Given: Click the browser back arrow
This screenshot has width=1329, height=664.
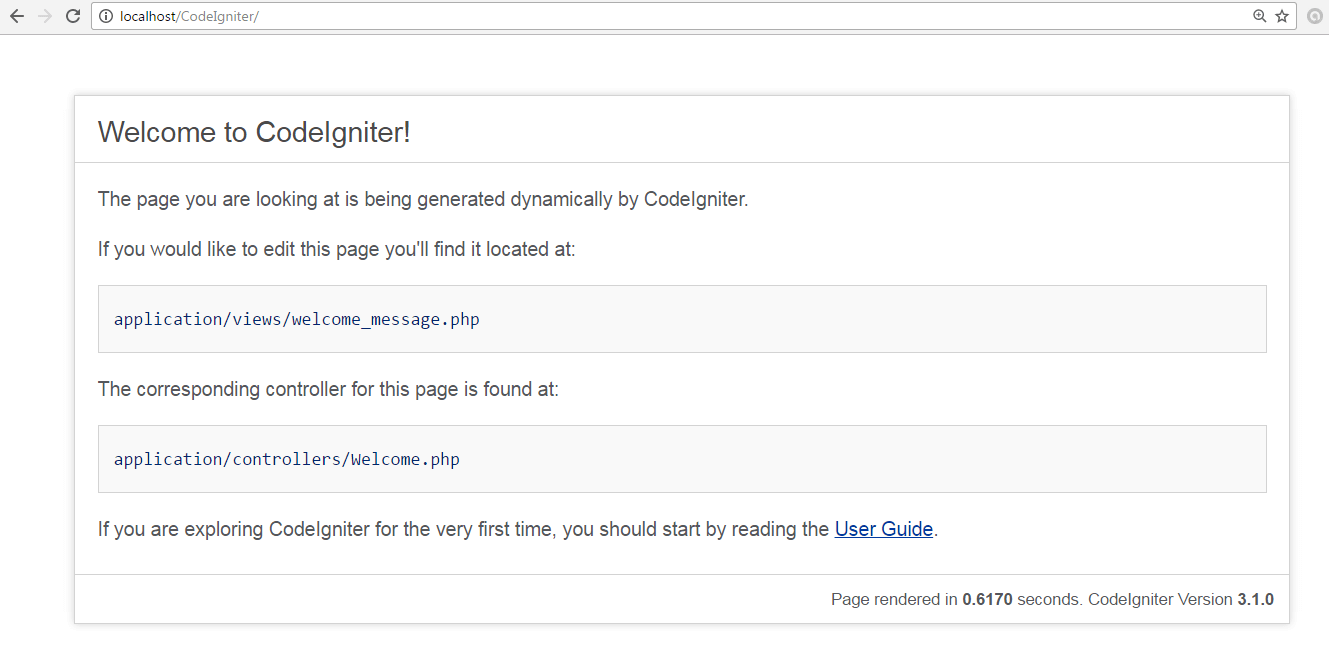Looking at the screenshot, I should pyautogui.click(x=17, y=16).
